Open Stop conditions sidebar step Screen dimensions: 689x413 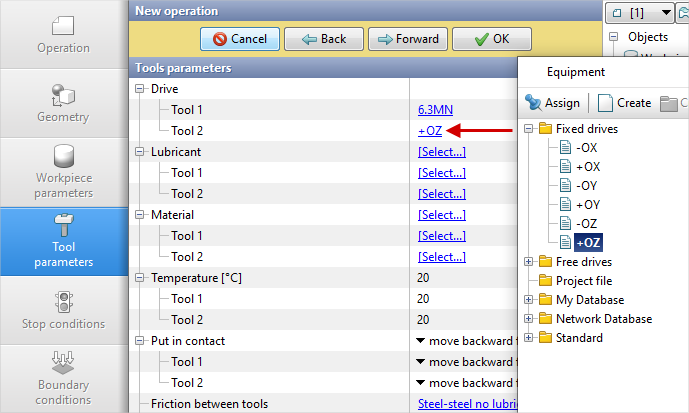[x=63, y=310]
